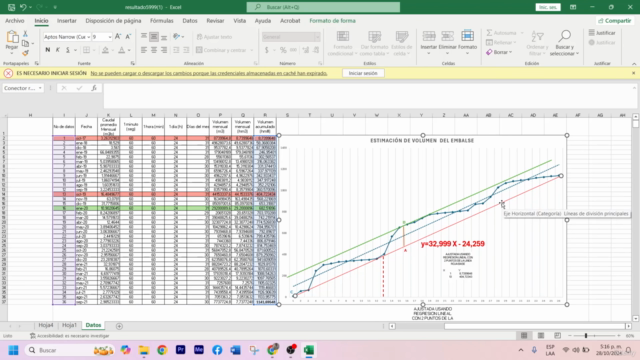Toggle italic K formatting

tap(58, 50)
